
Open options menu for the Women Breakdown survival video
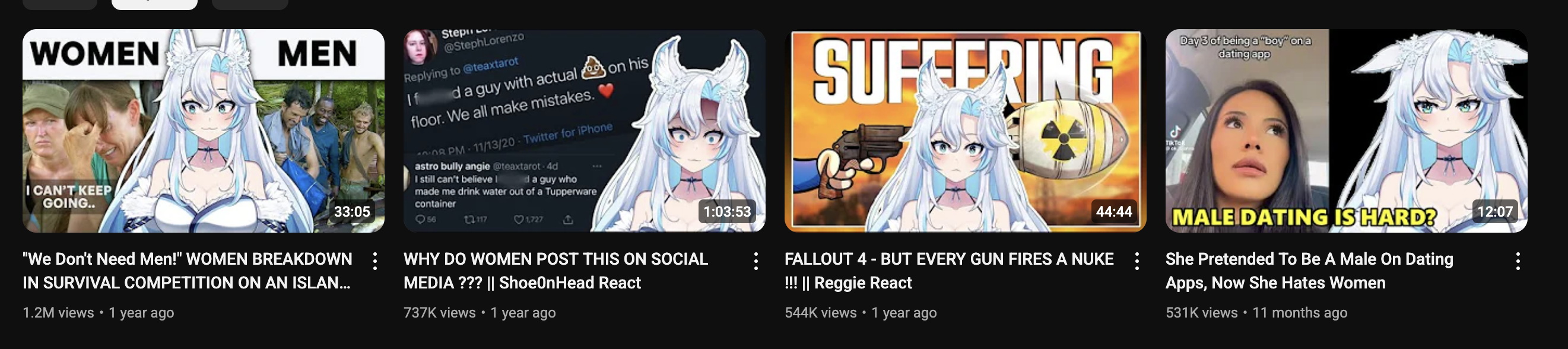(375, 261)
